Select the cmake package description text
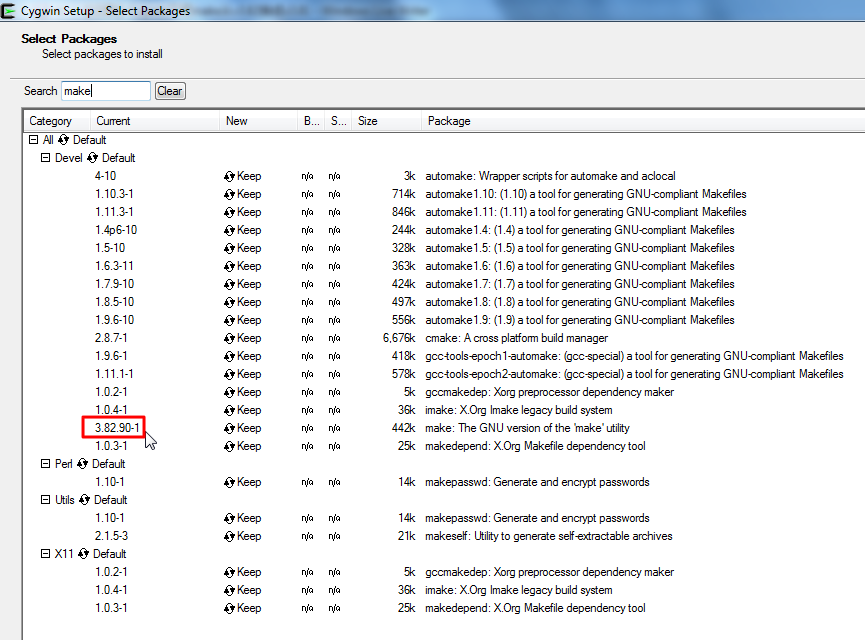The width and height of the screenshot is (865, 640). (x=516, y=338)
